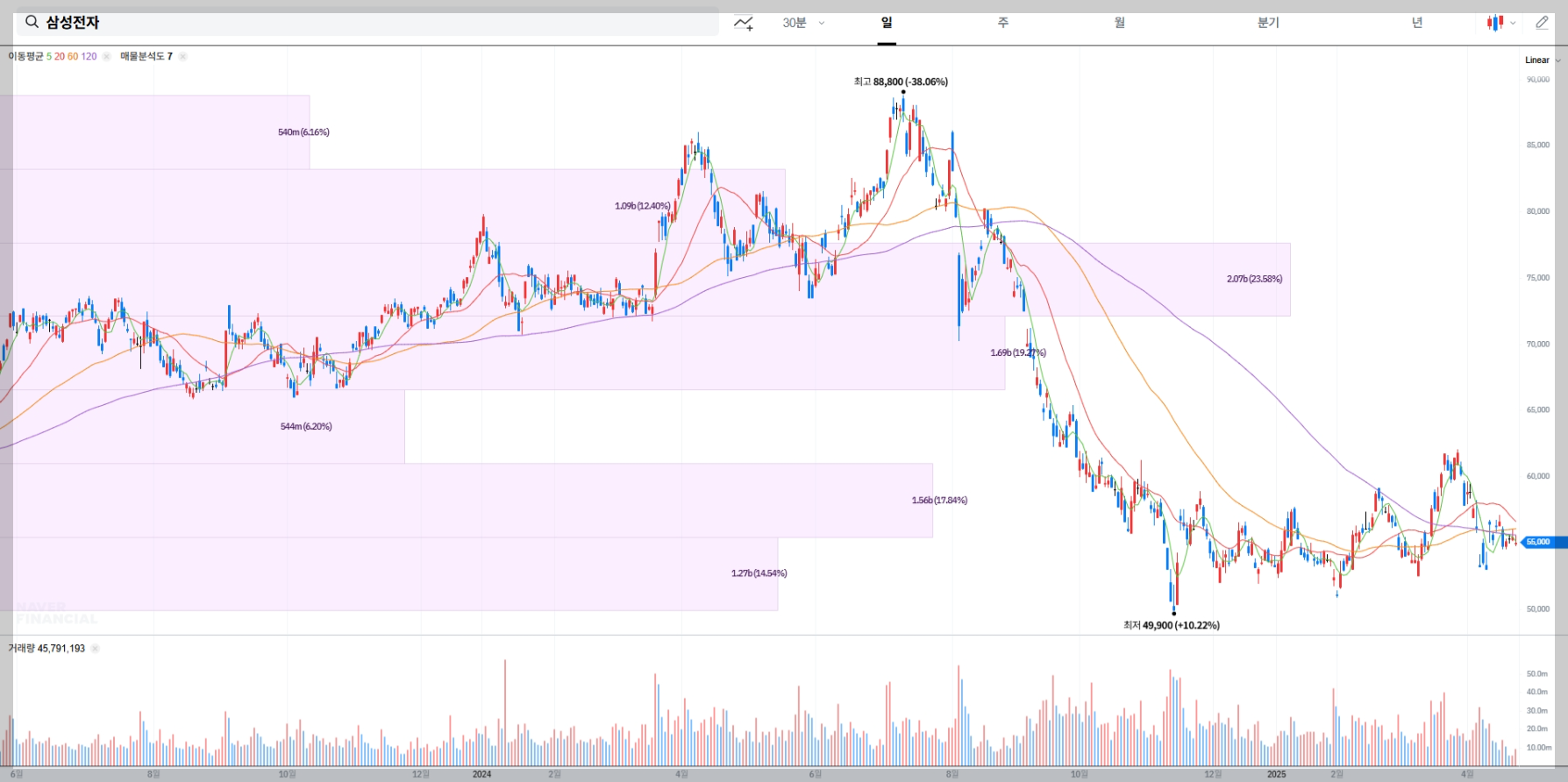Click the 1.27b (14.54%) volume profile label
Viewport: 1568px width, 782px height.
click(759, 573)
